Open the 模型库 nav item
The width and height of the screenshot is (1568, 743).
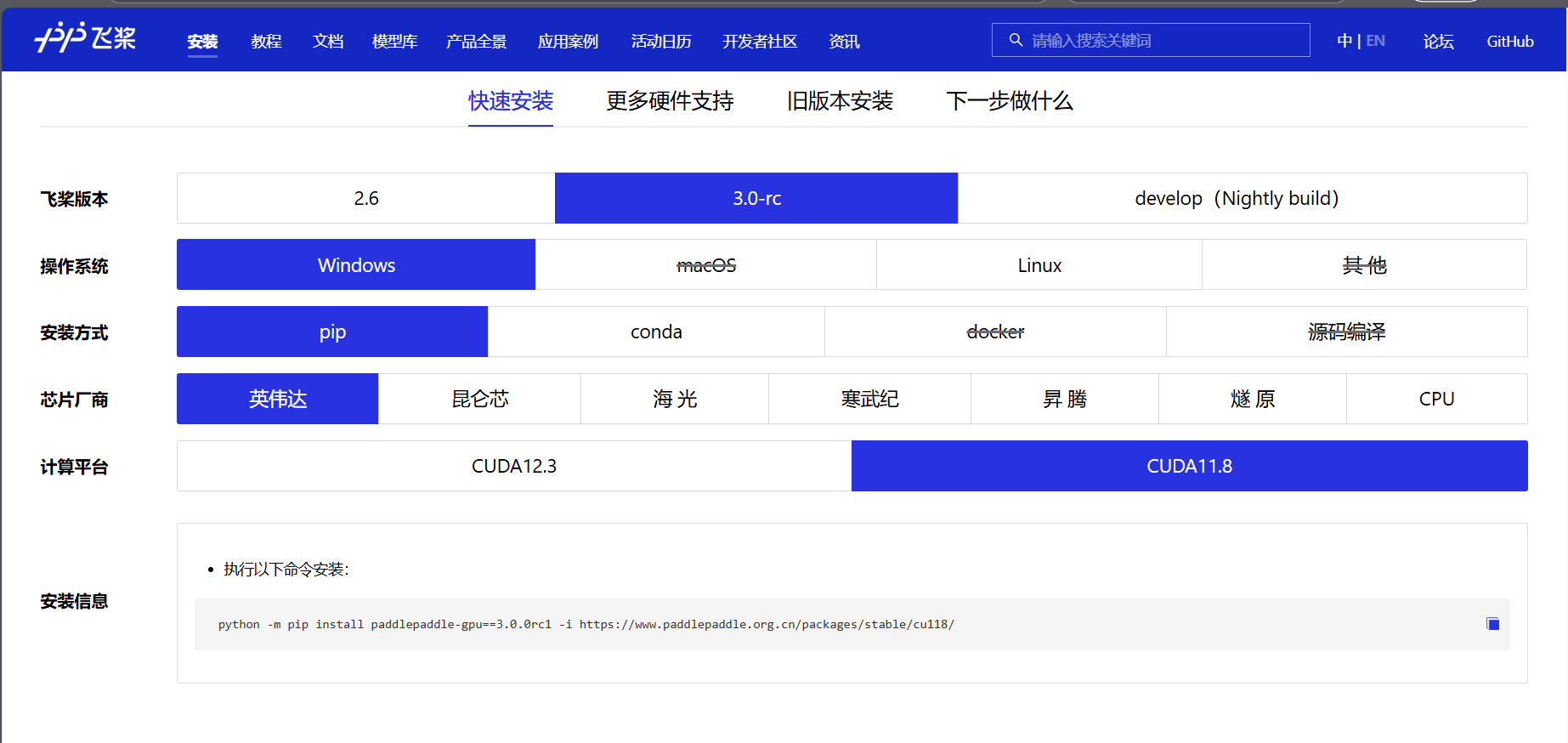(x=394, y=41)
